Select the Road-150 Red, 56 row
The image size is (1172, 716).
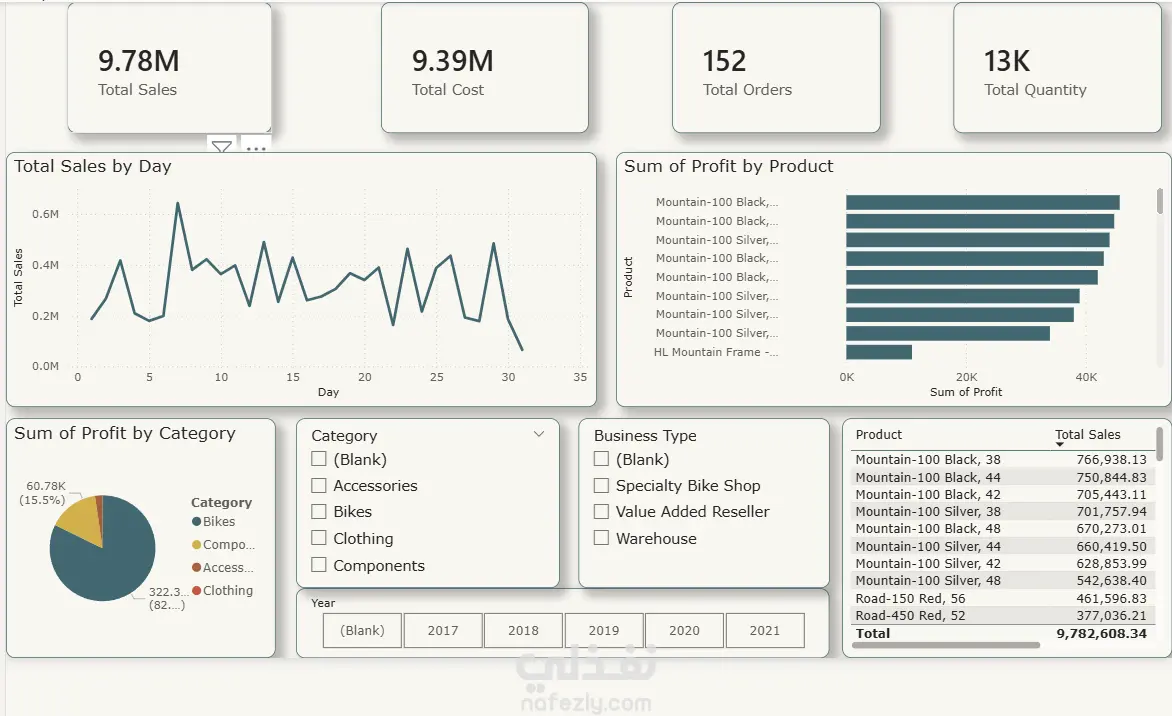[1001, 599]
